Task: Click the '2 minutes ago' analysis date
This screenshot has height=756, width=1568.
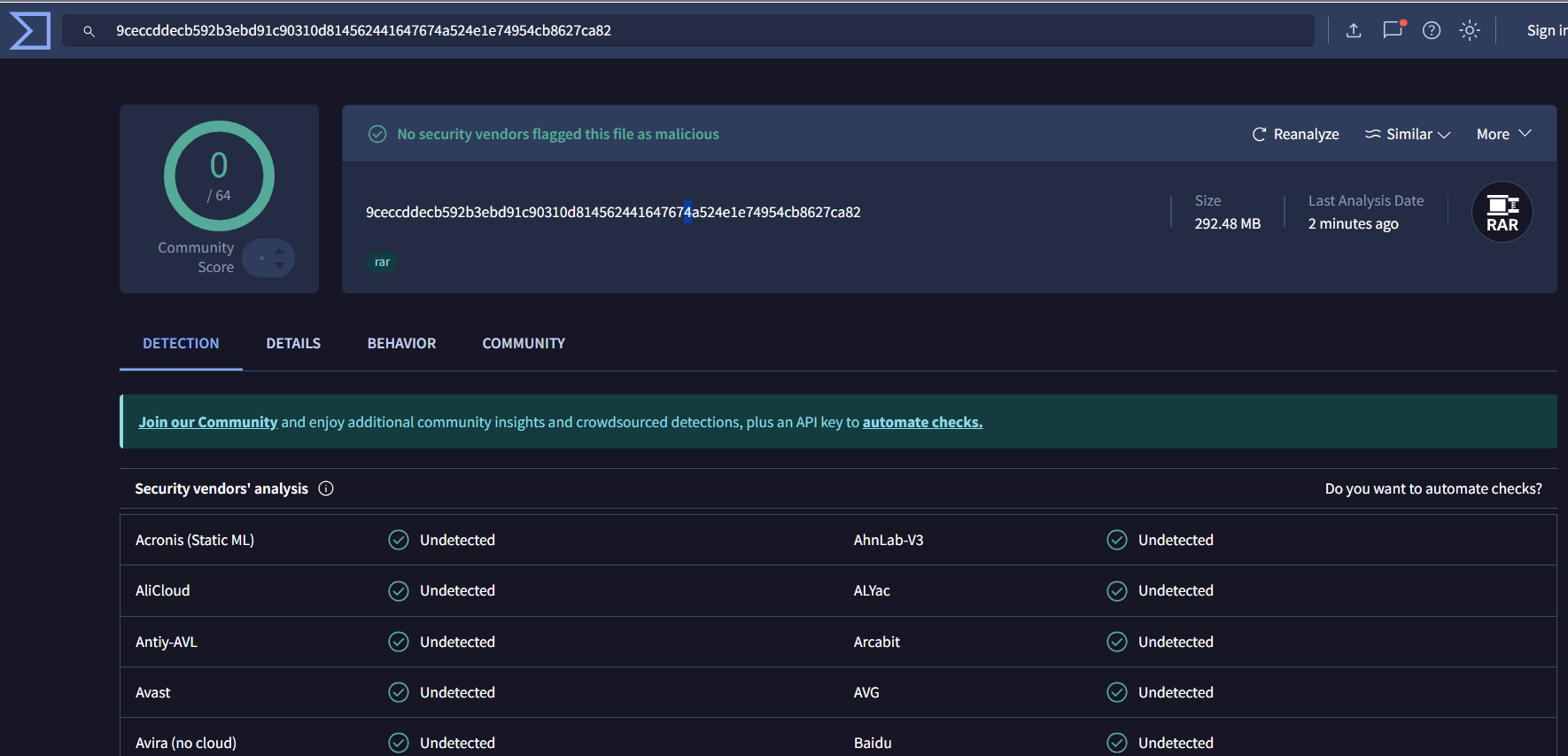Action: [x=1354, y=223]
